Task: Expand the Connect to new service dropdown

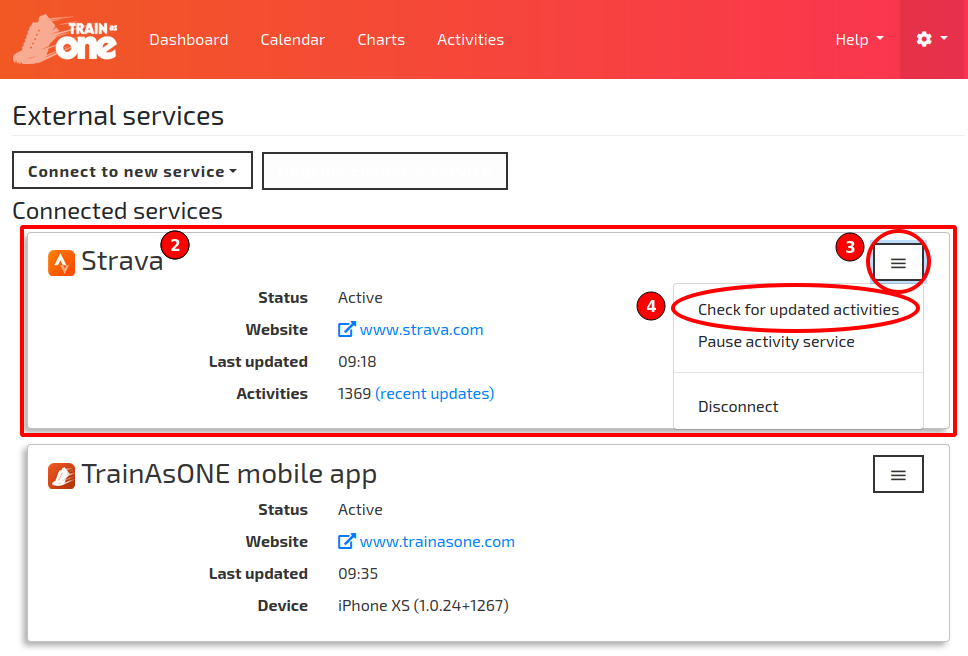Action: 131,170
